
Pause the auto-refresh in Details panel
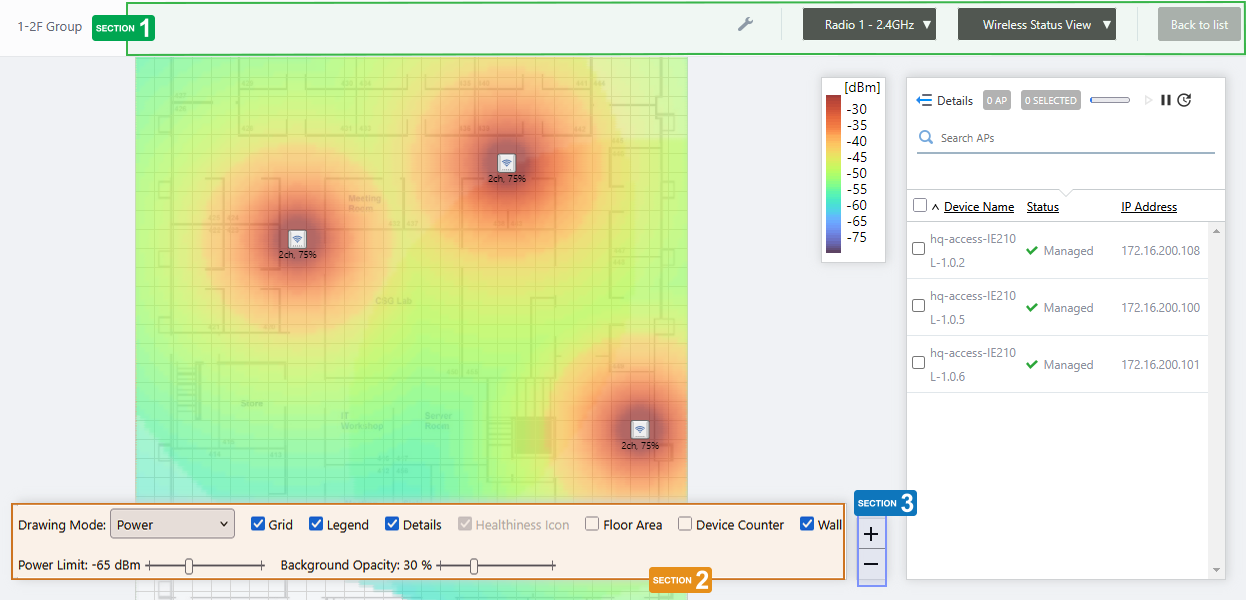coord(1166,100)
